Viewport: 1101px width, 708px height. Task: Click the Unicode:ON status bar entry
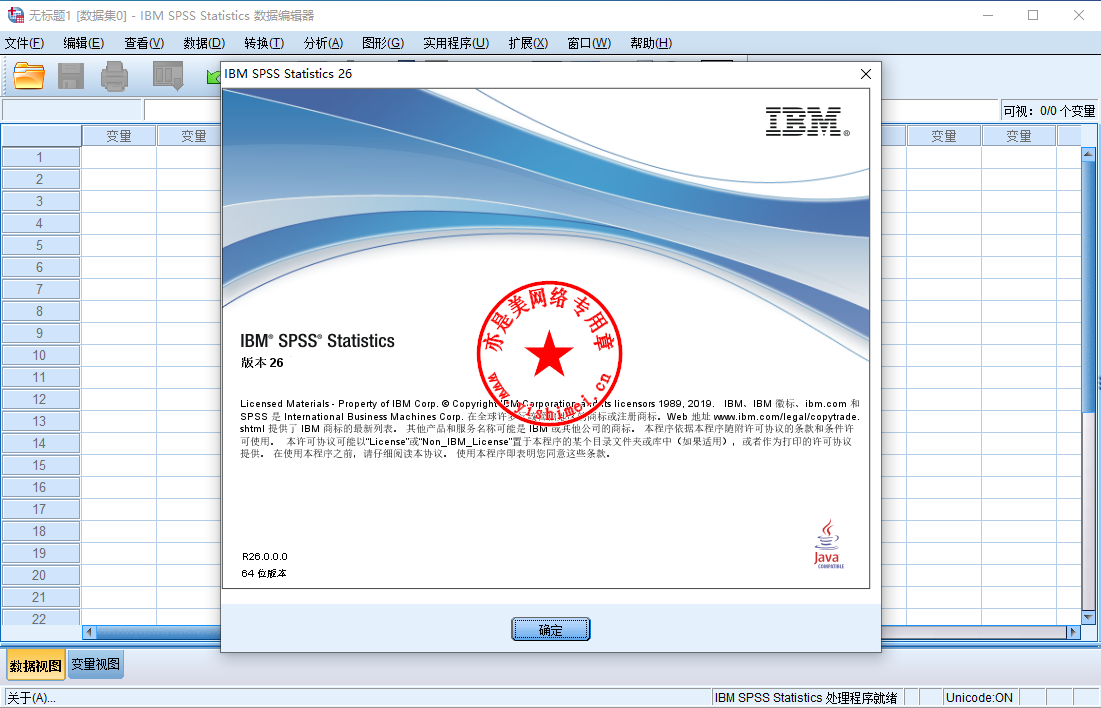point(979,697)
